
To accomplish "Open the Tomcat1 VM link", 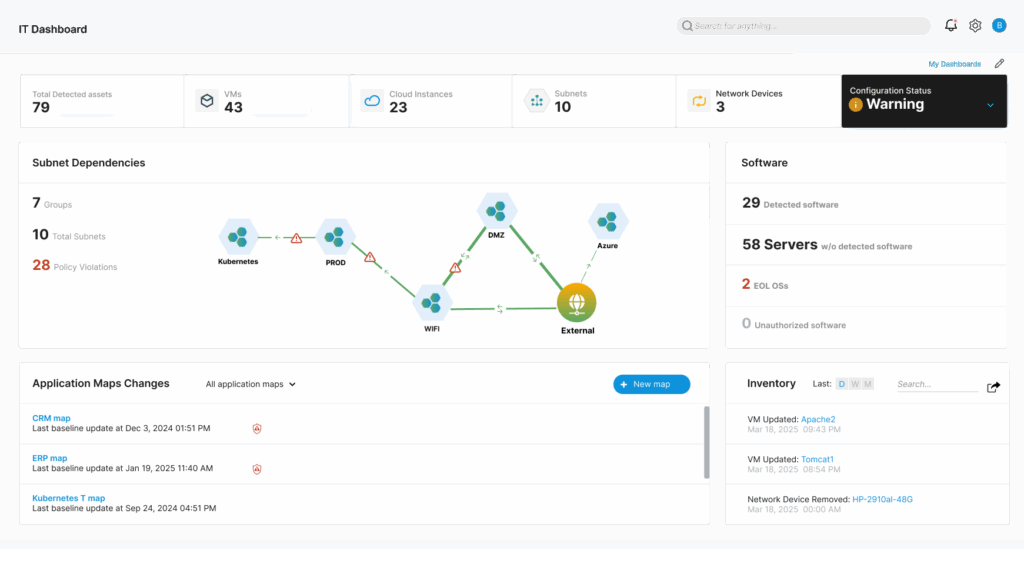I will pos(817,460).
